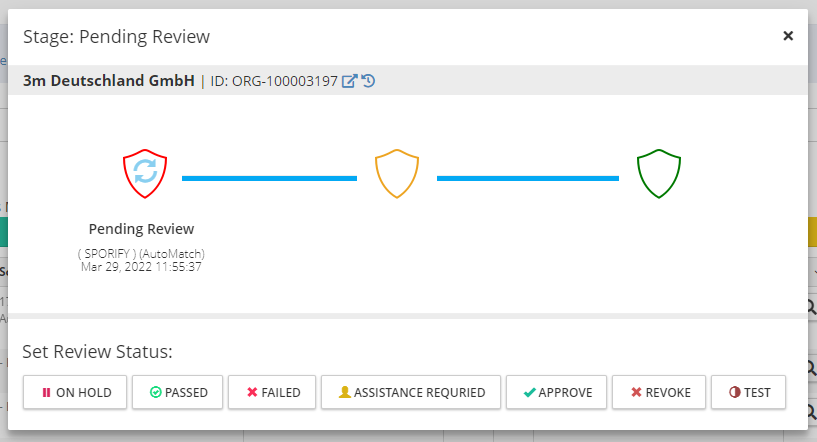Select the green final stage shield
This screenshot has height=442, width=817.
coord(659,174)
